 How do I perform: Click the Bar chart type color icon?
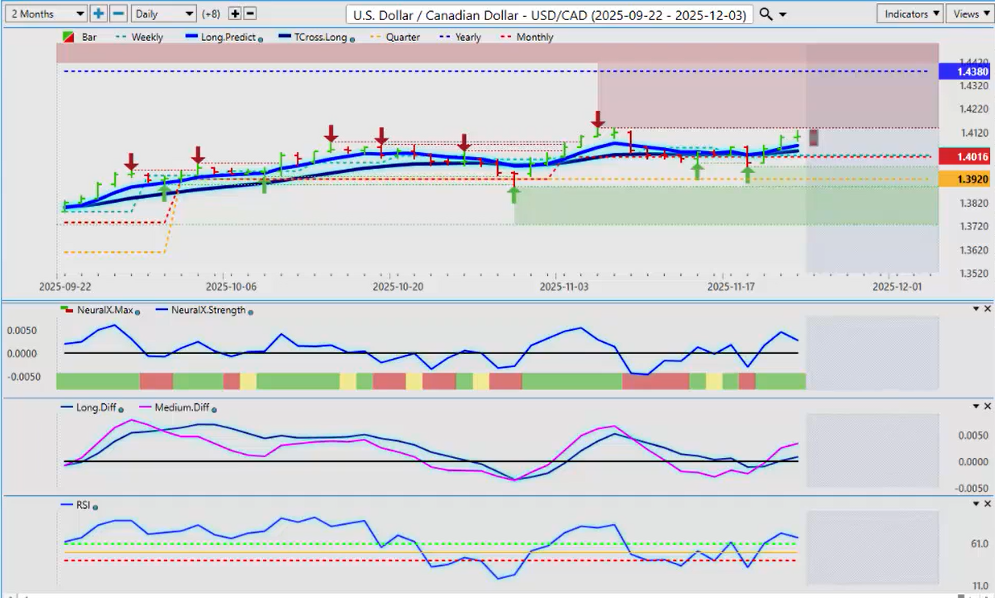click(x=68, y=37)
